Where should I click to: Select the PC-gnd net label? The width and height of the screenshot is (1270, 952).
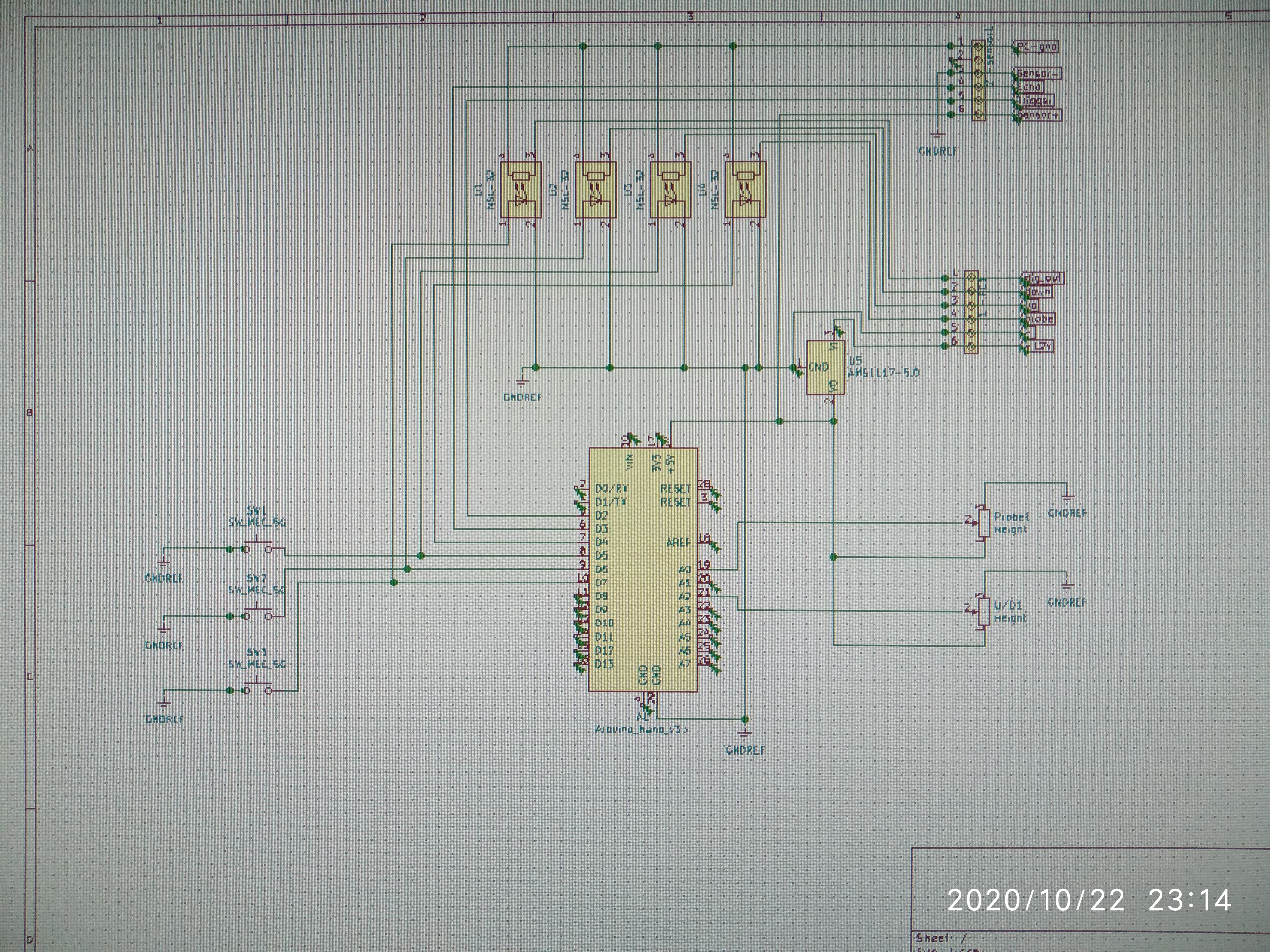[1037, 47]
